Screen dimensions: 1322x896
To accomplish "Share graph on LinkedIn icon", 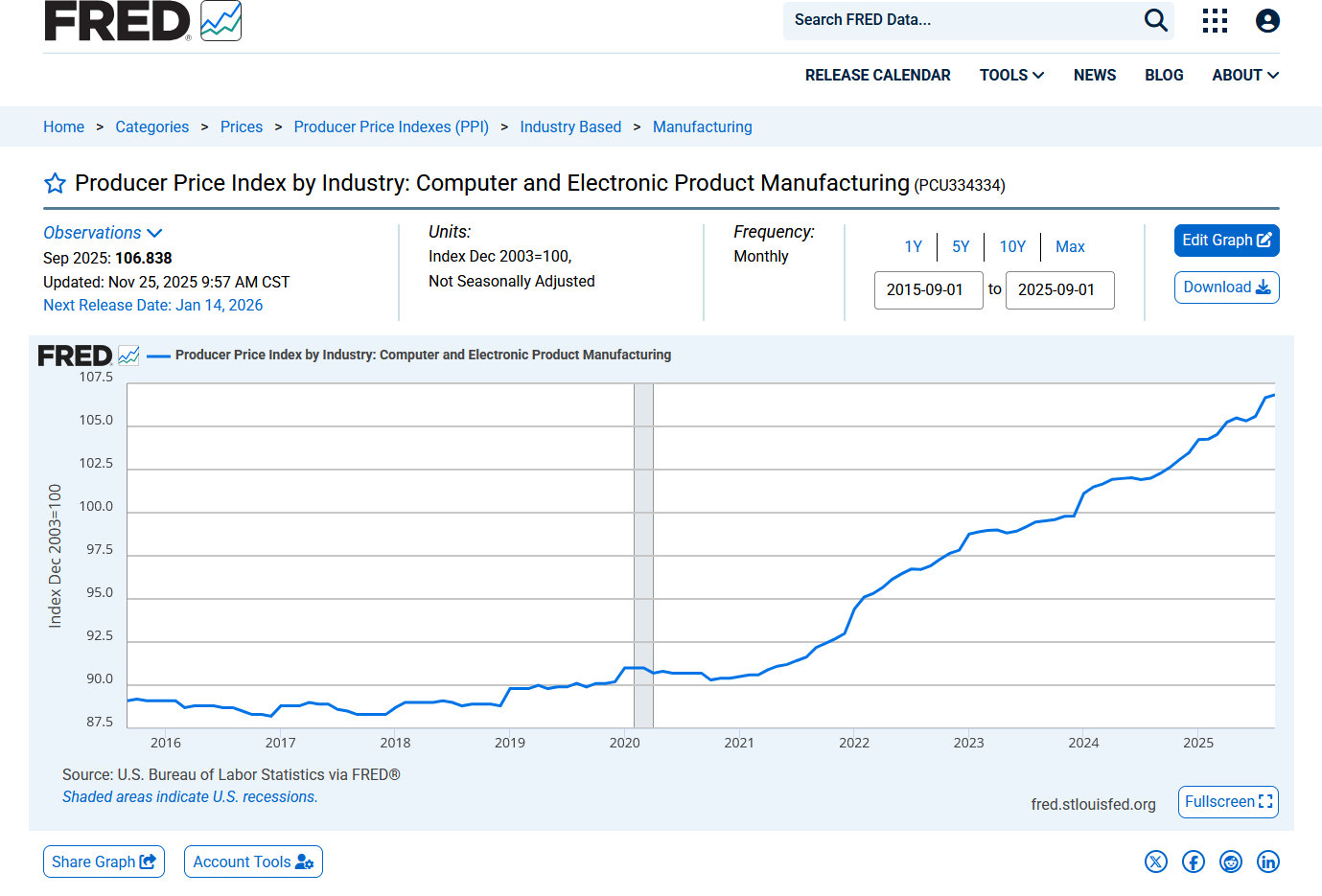I will [1268, 862].
